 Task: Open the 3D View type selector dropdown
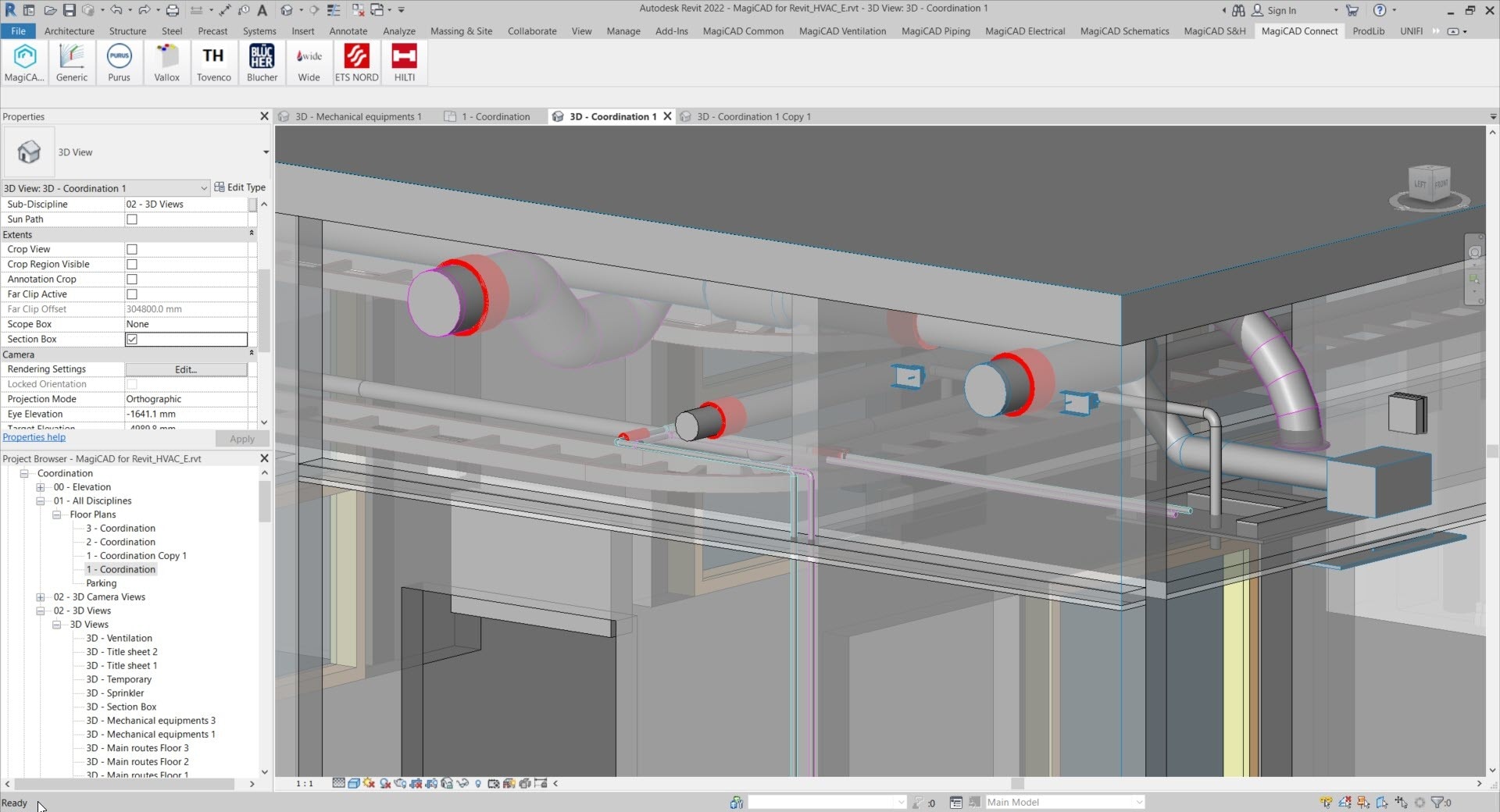click(x=204, y=188)
